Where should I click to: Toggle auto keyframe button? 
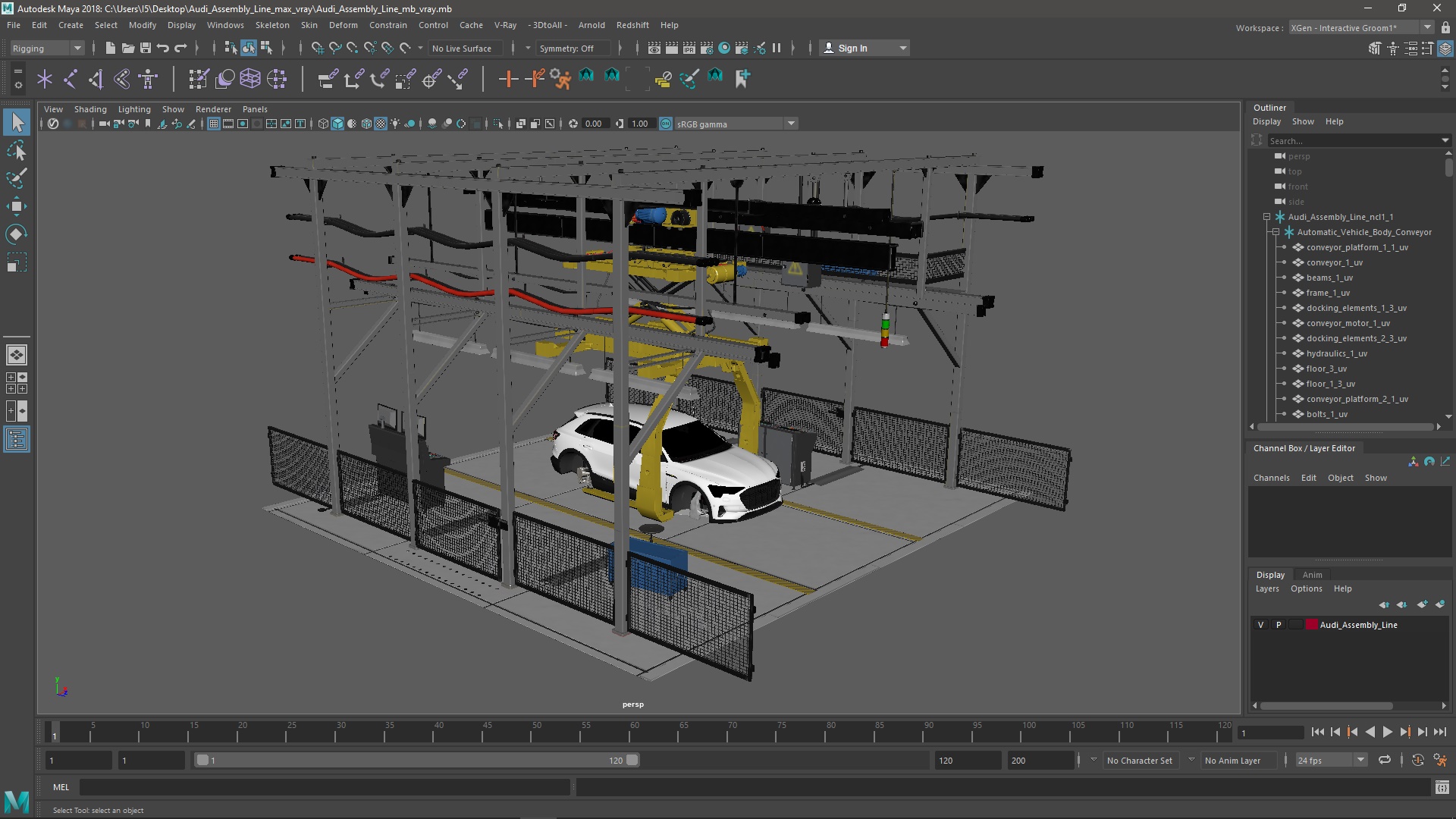pos(1418,760)
